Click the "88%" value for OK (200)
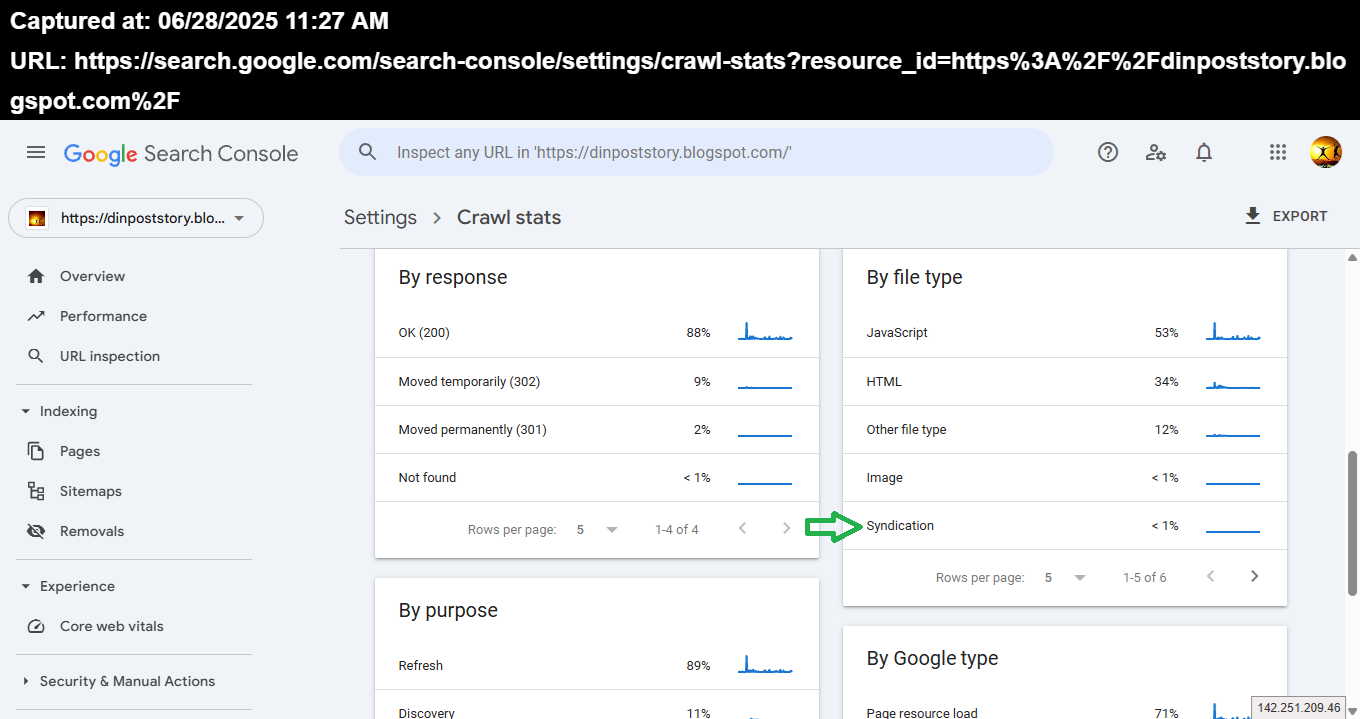The width and height of the screenshot is (1360, 719). (698, 333)
